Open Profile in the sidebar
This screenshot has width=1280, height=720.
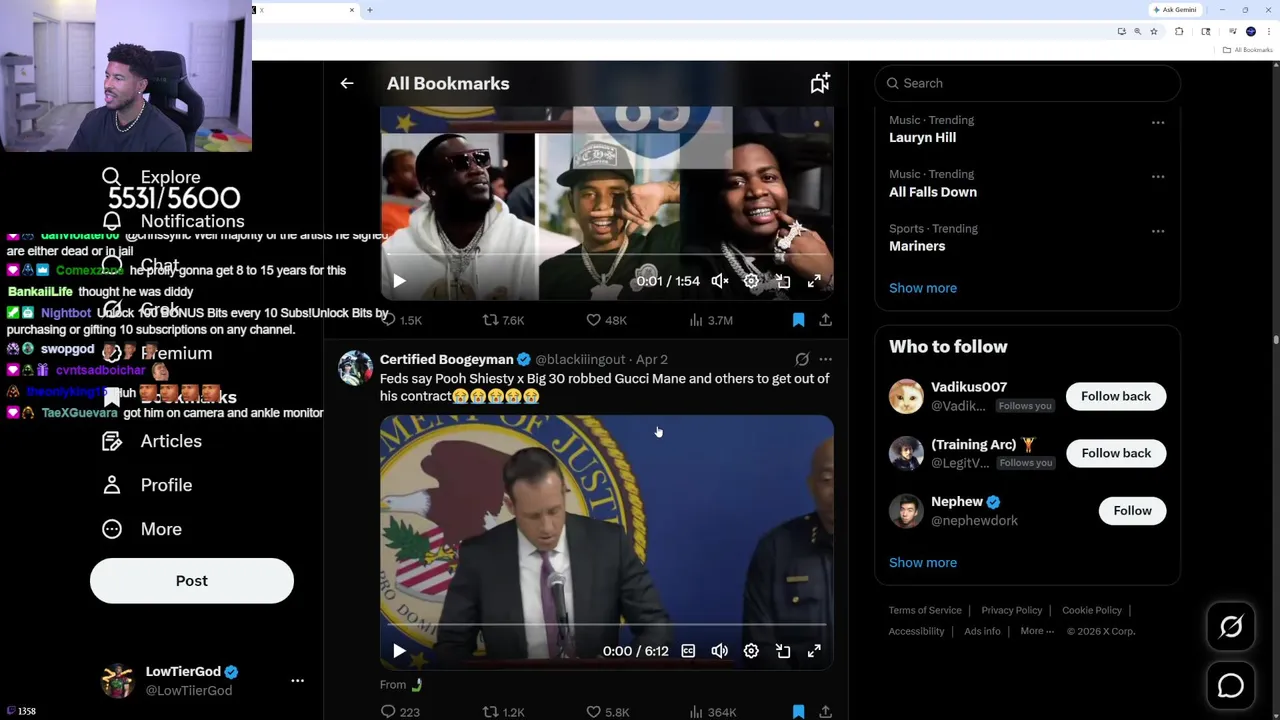147,485
